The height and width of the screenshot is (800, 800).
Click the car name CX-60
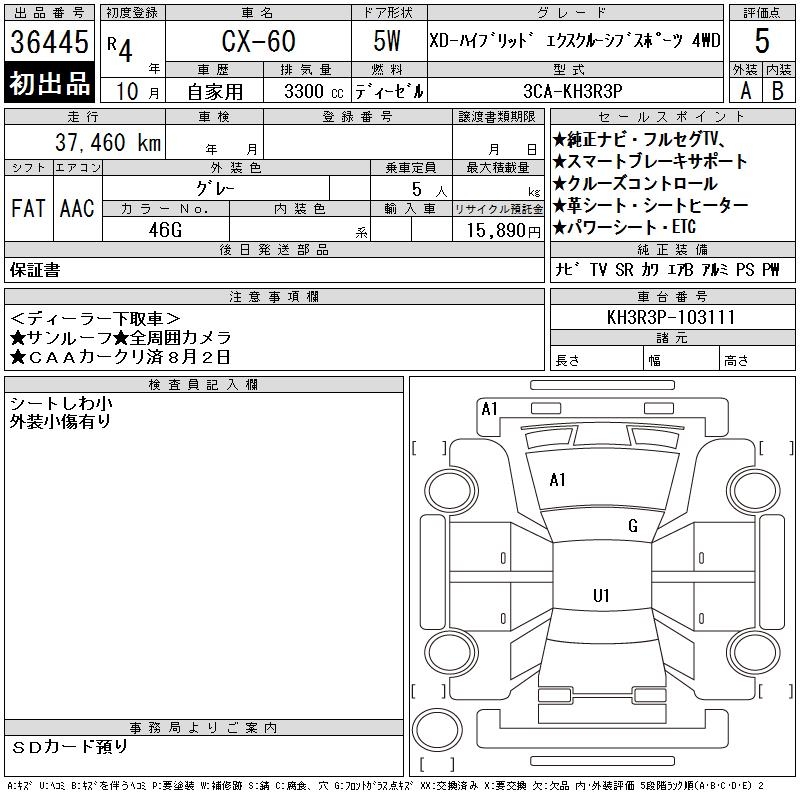pyautogui.click(x=258, y=41)
